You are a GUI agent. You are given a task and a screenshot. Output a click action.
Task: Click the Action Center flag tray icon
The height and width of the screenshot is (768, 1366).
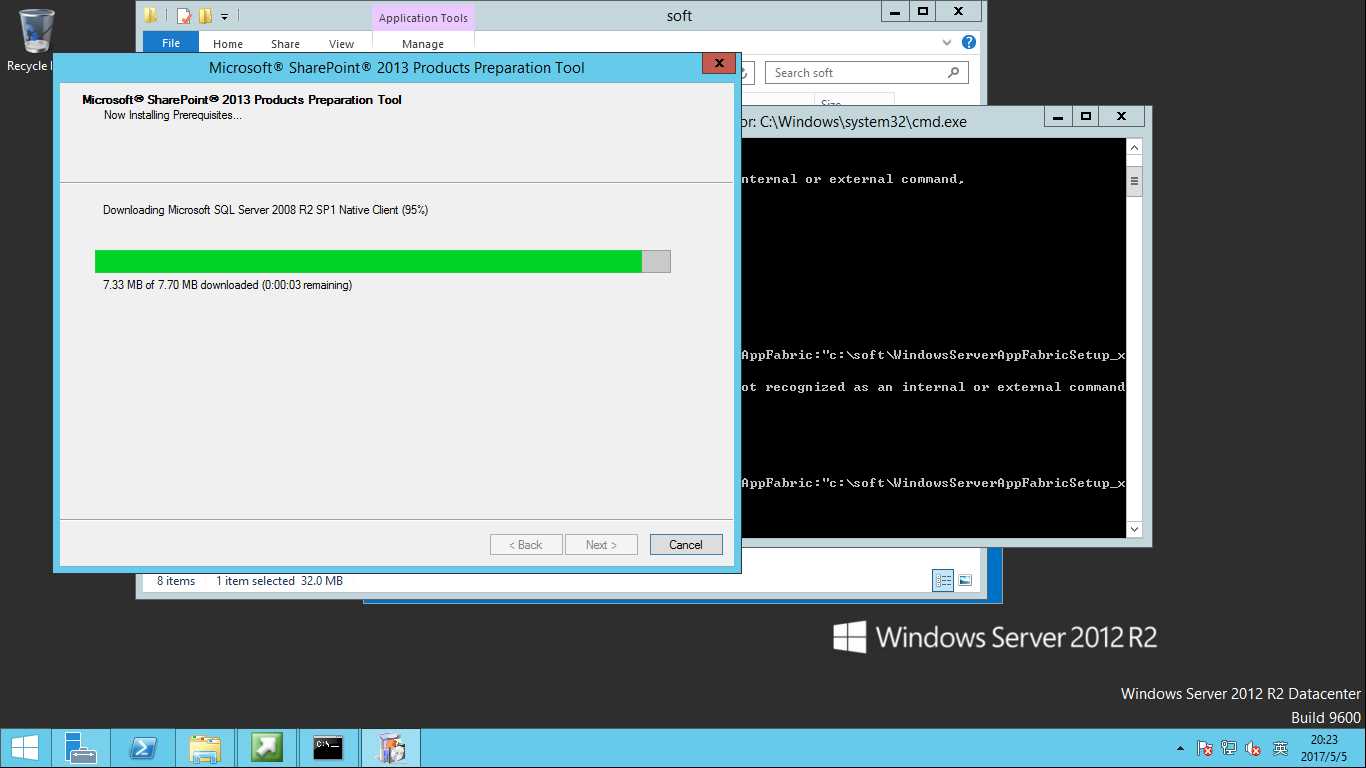(x=1205, y=748)
